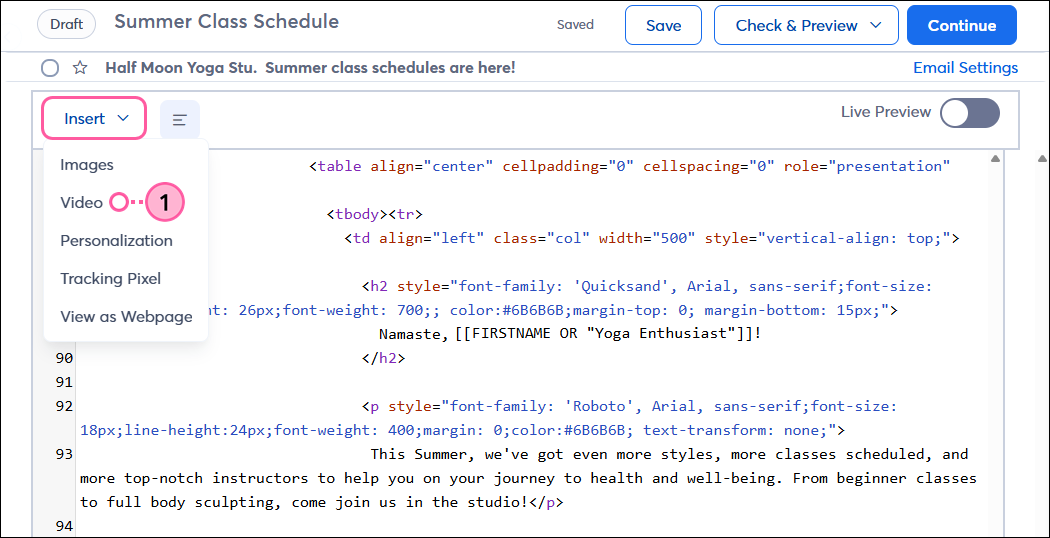1050x538 pixels.
Task: Click sender name 'Half Moon Yoga Stu.'
Action: tap(181, 68)
